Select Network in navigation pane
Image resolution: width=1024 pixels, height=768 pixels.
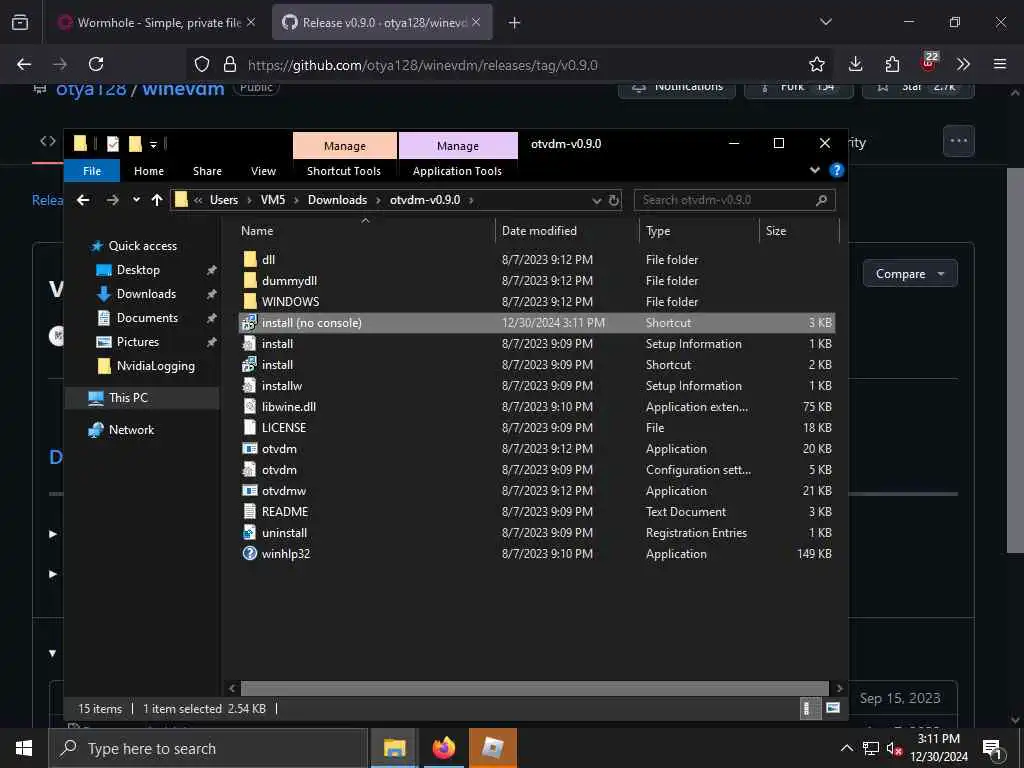point(131,429)
